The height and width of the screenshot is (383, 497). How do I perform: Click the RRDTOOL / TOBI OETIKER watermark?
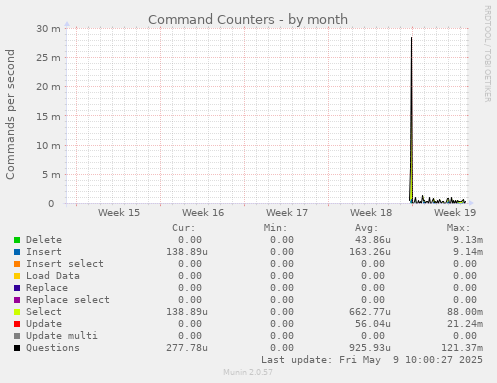click(x=487, y=54)
